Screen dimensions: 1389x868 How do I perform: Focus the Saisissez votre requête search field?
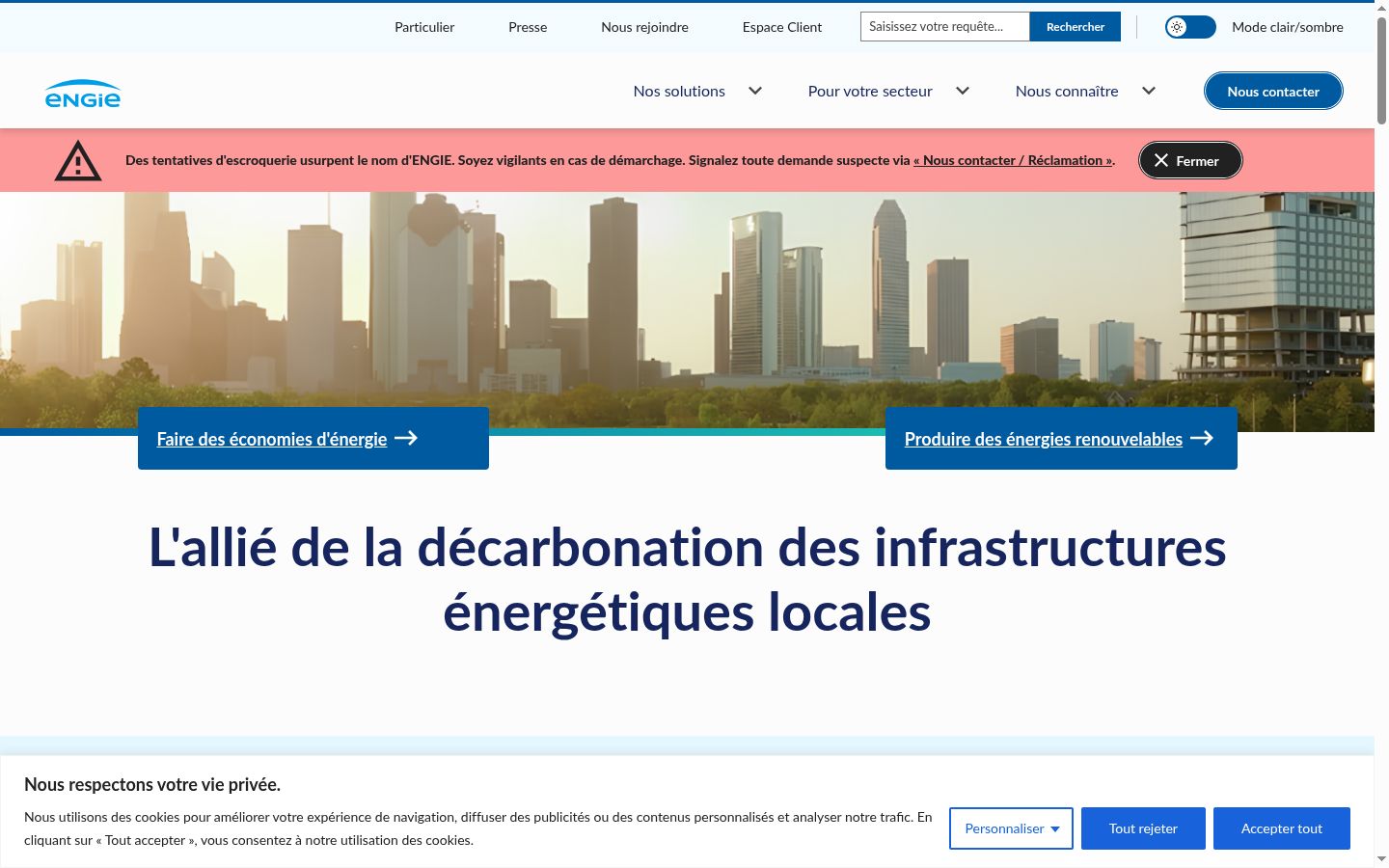tap(945, 27)
